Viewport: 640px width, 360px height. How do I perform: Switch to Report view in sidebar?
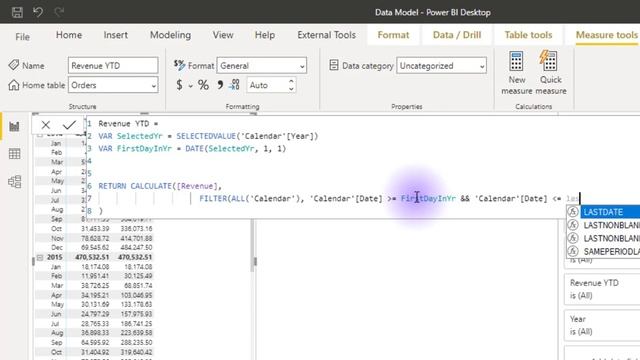pyautogui.click(x=15, y=126)
